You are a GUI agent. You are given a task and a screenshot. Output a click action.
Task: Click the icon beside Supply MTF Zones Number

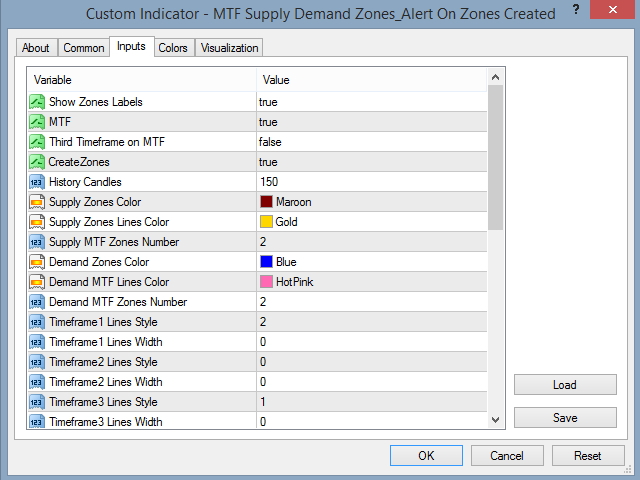(37, 242)
